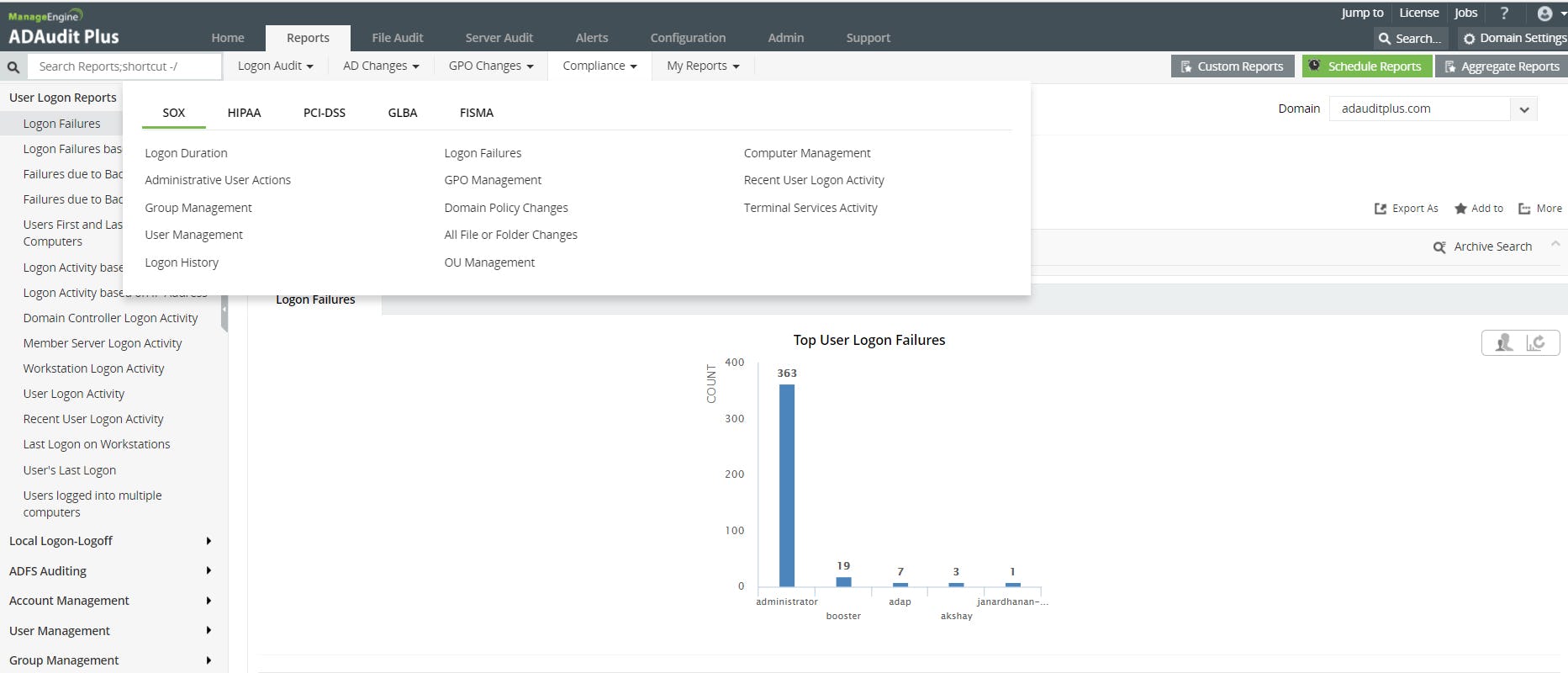Open the Jump to link
Screen dimensions: 1568x673
click(x=1362, y=13)
